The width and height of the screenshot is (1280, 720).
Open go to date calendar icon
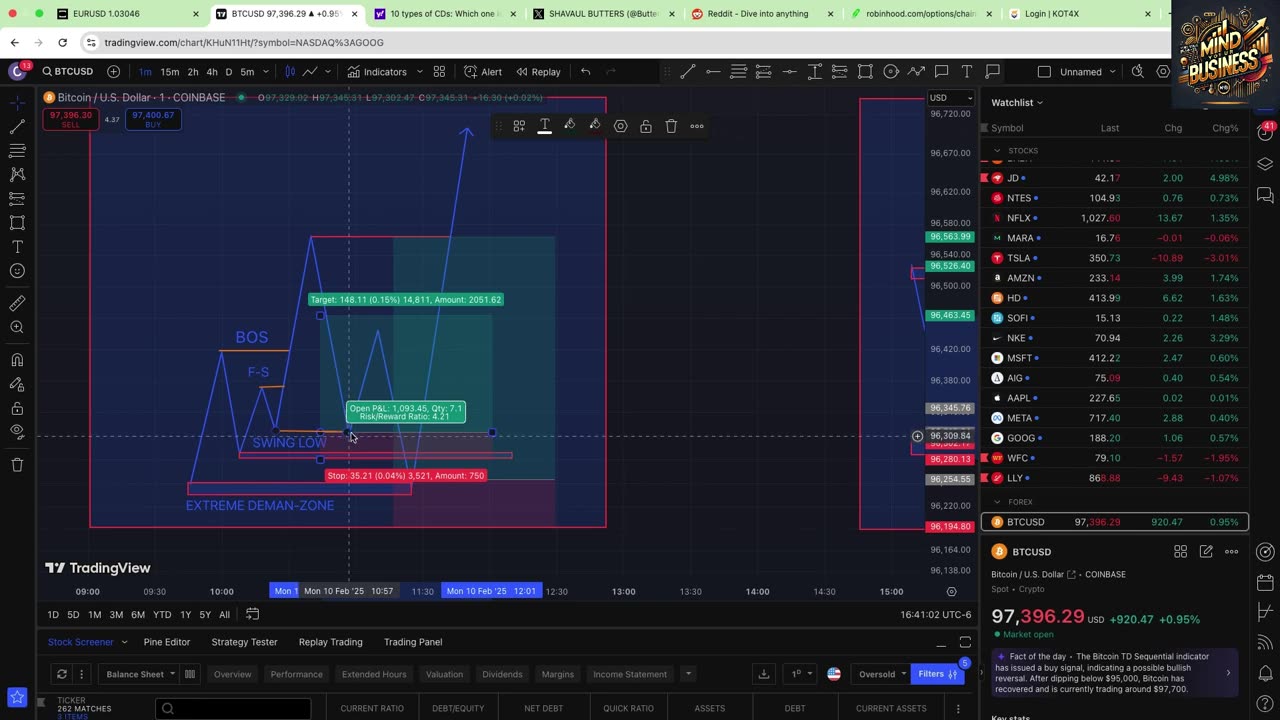[x=253, y=615]
